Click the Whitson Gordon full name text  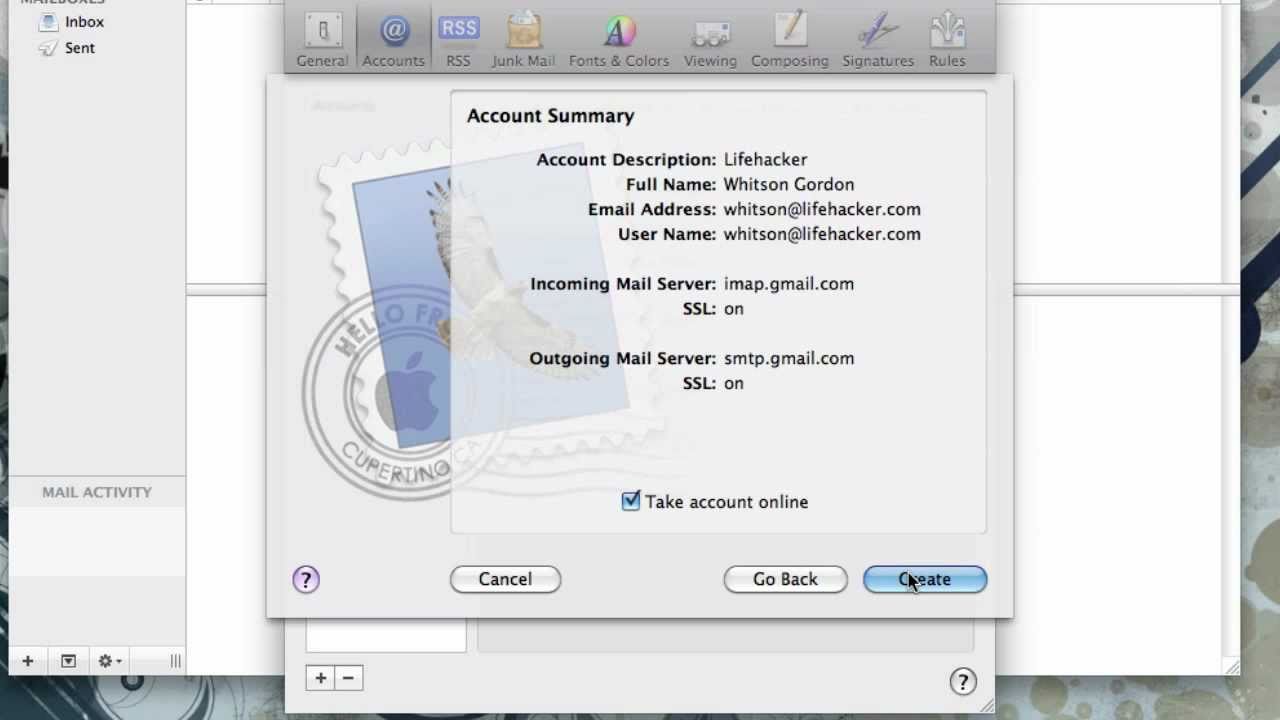click(x=789, y=184)
